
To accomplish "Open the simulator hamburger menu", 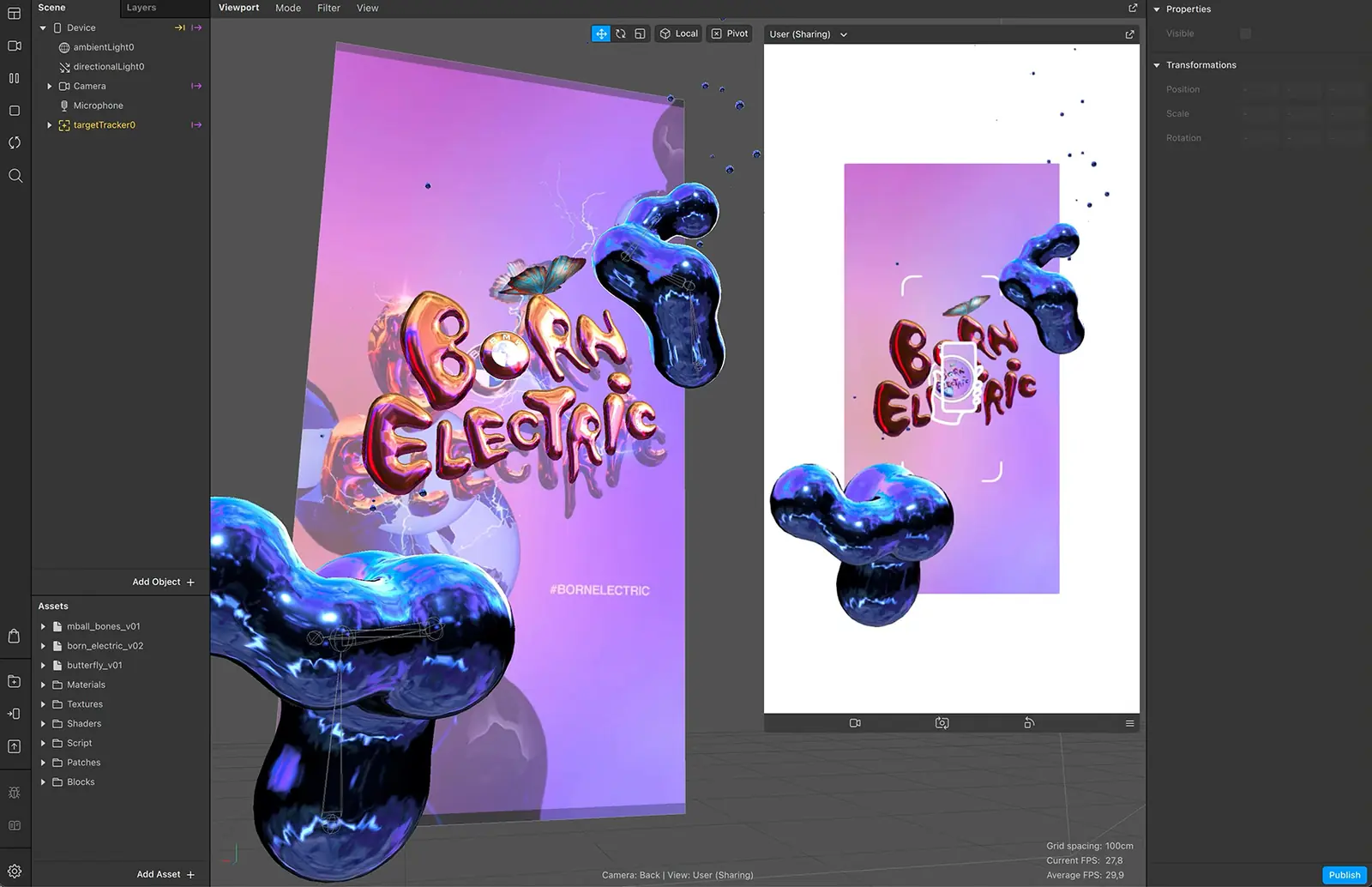I will (1129, 723).
